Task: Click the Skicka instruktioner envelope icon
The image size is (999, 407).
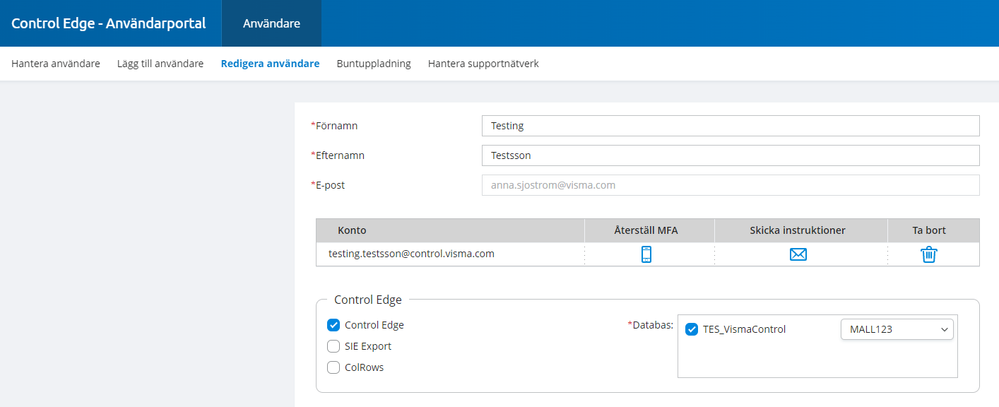Action: (798, 254)
